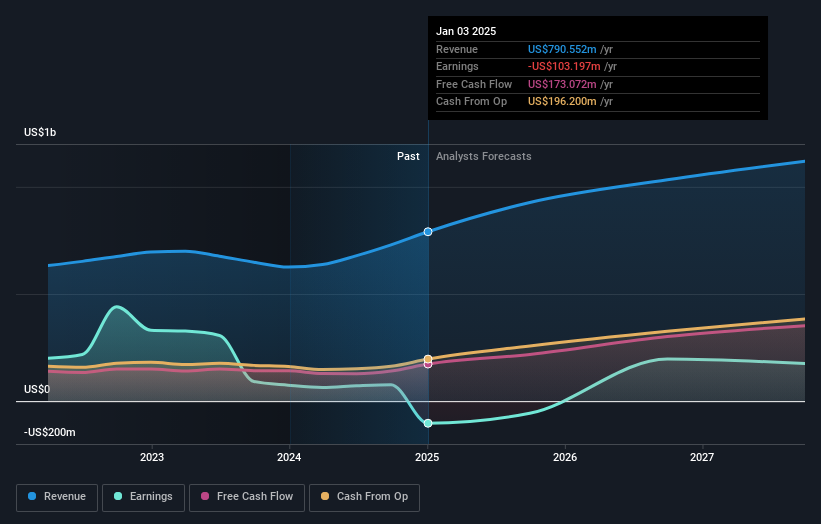Click the 2024 x-axis label
The height and width of the screenshot is (524, 821).
click(289, 457)
